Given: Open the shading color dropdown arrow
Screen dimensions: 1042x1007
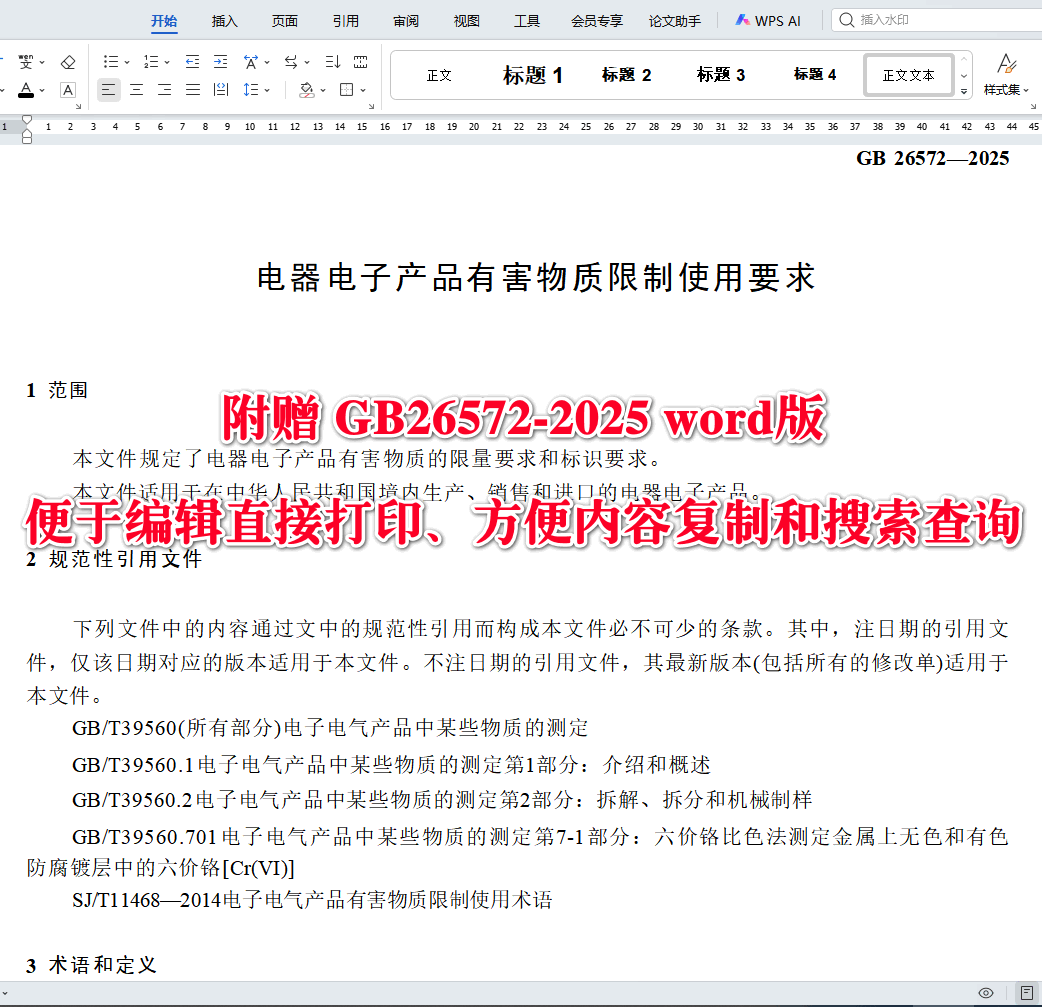Looking at the screenshot, I should [323, 90].
